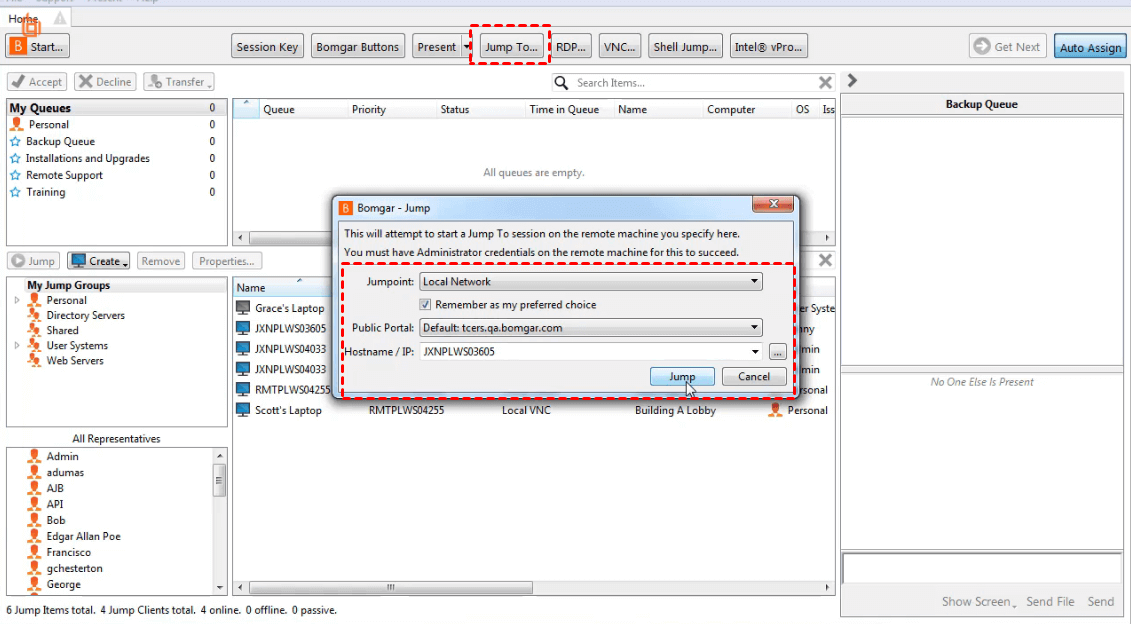This screenshot has height=624, width=1131.
Task: Select Directory Servers jump group
Action: coord(85,315)
